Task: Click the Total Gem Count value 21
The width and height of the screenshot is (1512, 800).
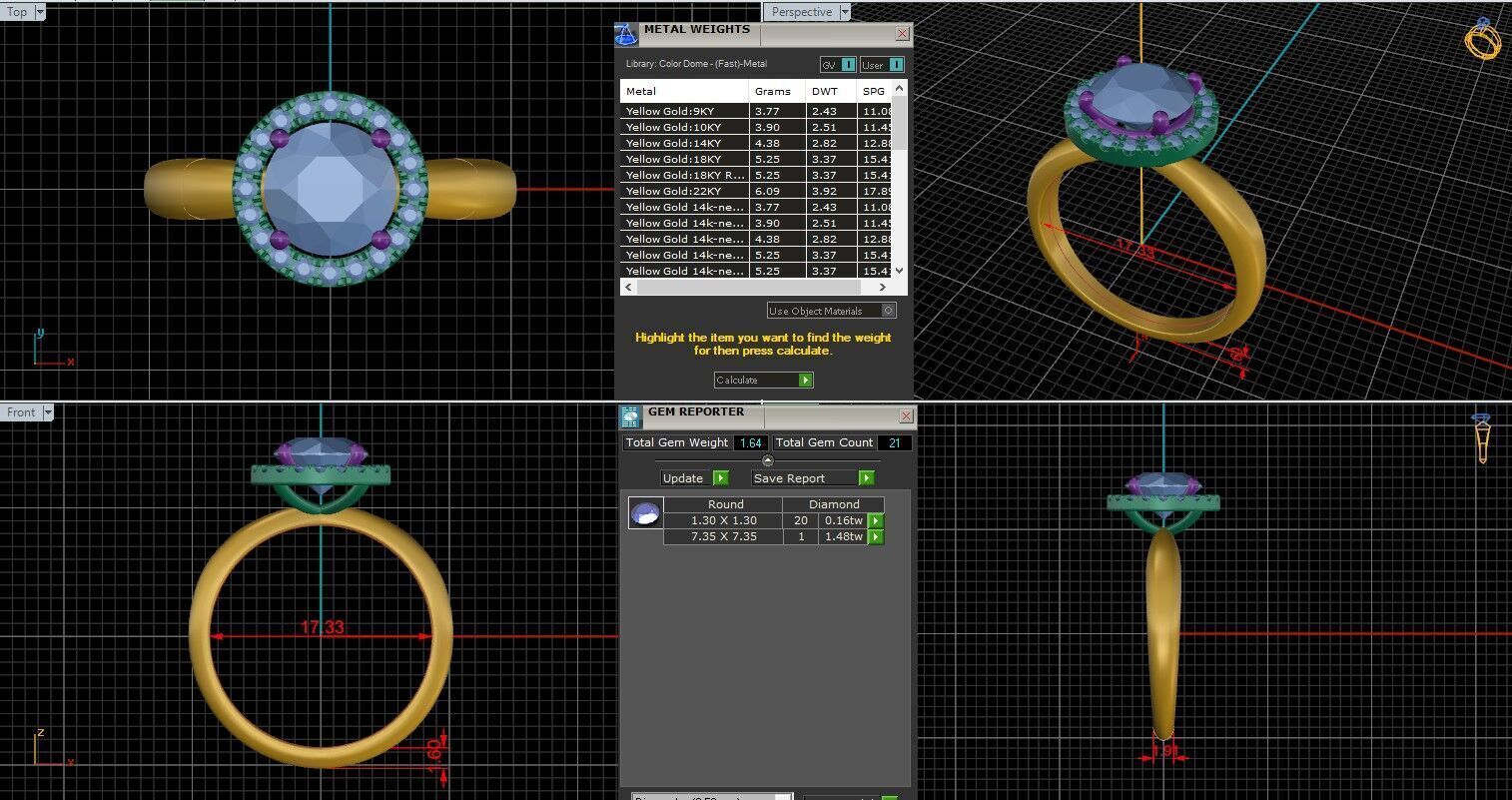Action: tap(894, 442)
